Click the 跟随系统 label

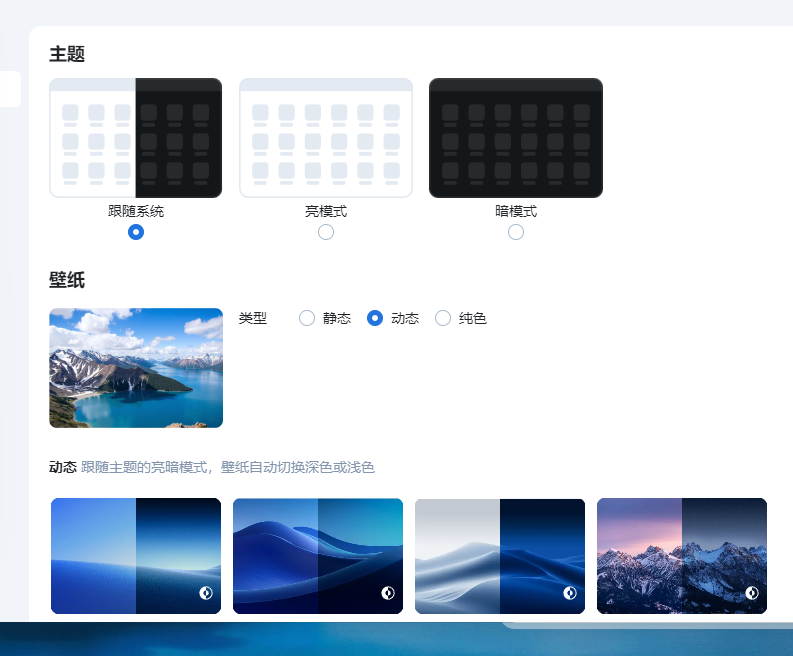pos(136,211)
